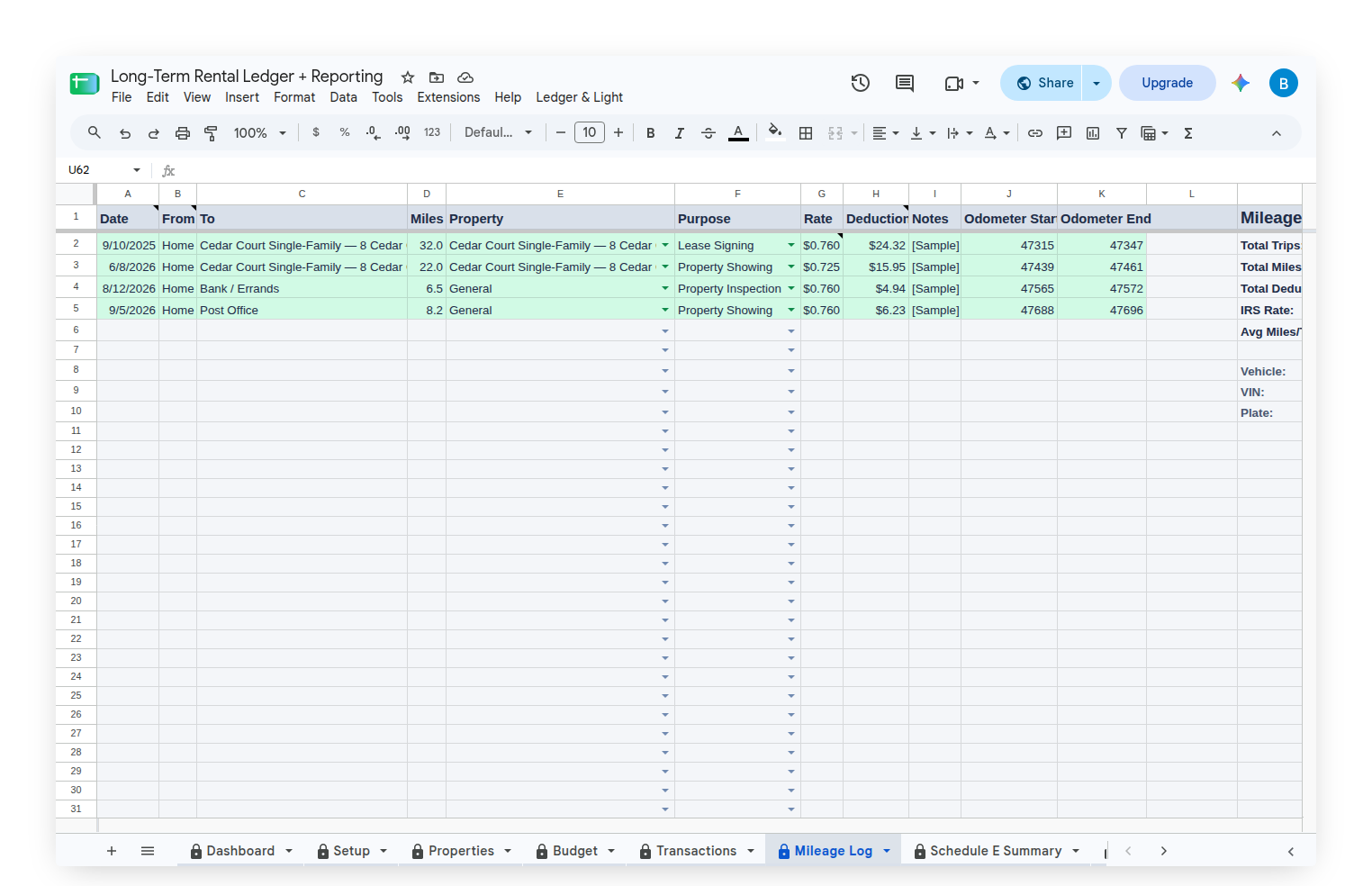Activate the paint format tool

[x=212, y=133]
